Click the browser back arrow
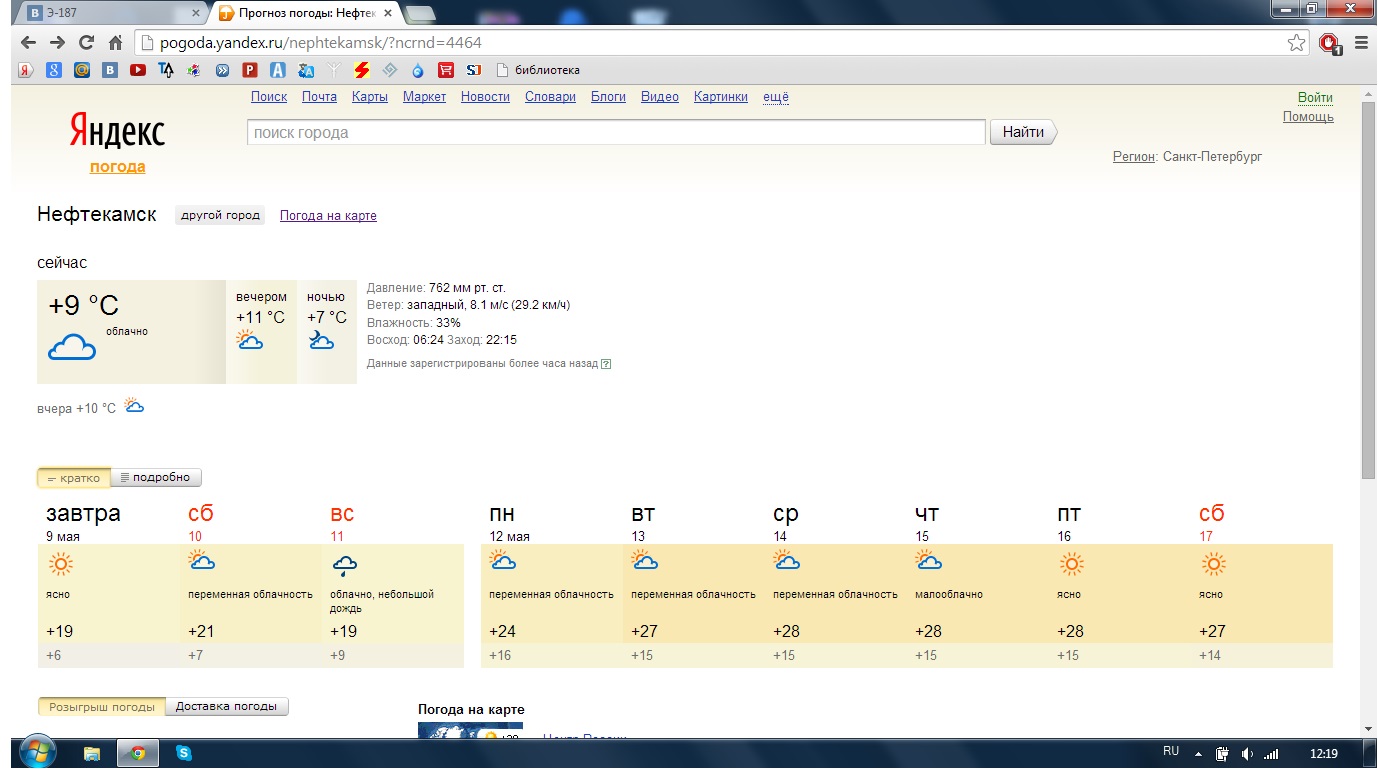 28,42
